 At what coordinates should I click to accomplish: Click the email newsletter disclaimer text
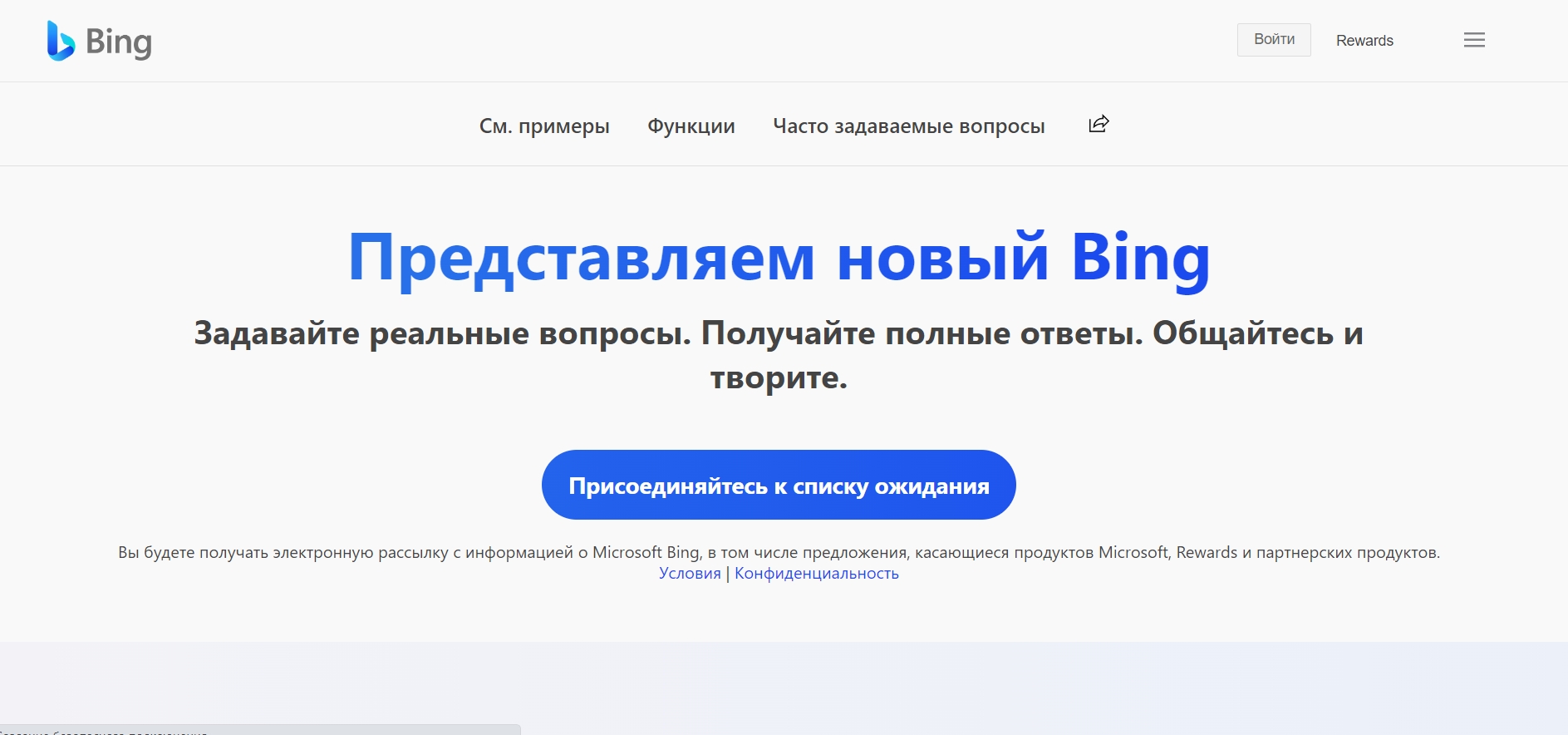779,552
